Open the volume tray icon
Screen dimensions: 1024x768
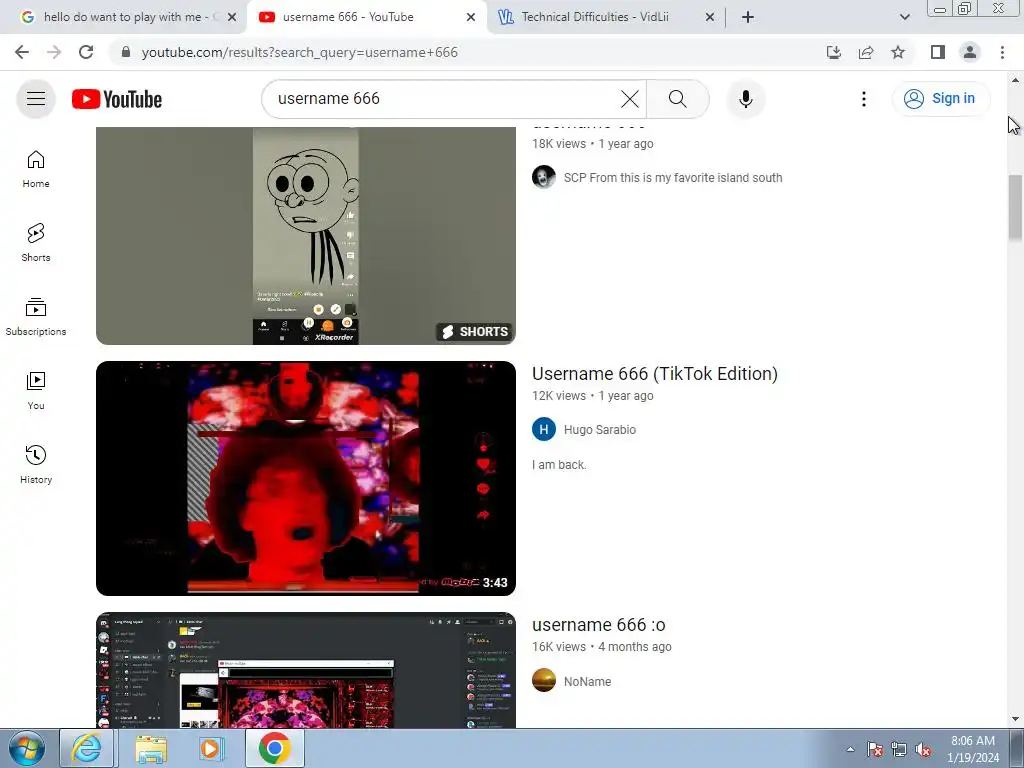[x=922, y=749]
